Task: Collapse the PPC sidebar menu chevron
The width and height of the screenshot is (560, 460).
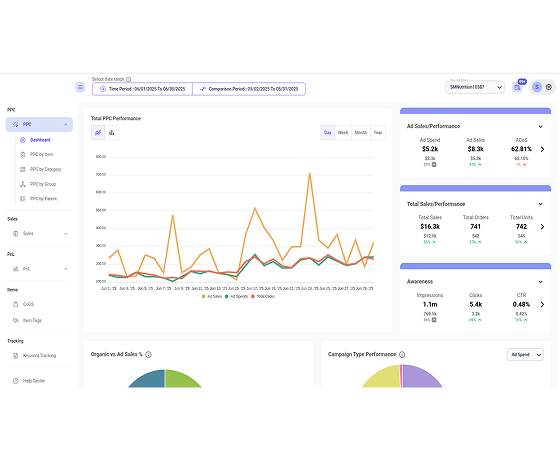Action: (x=66, y=124)
